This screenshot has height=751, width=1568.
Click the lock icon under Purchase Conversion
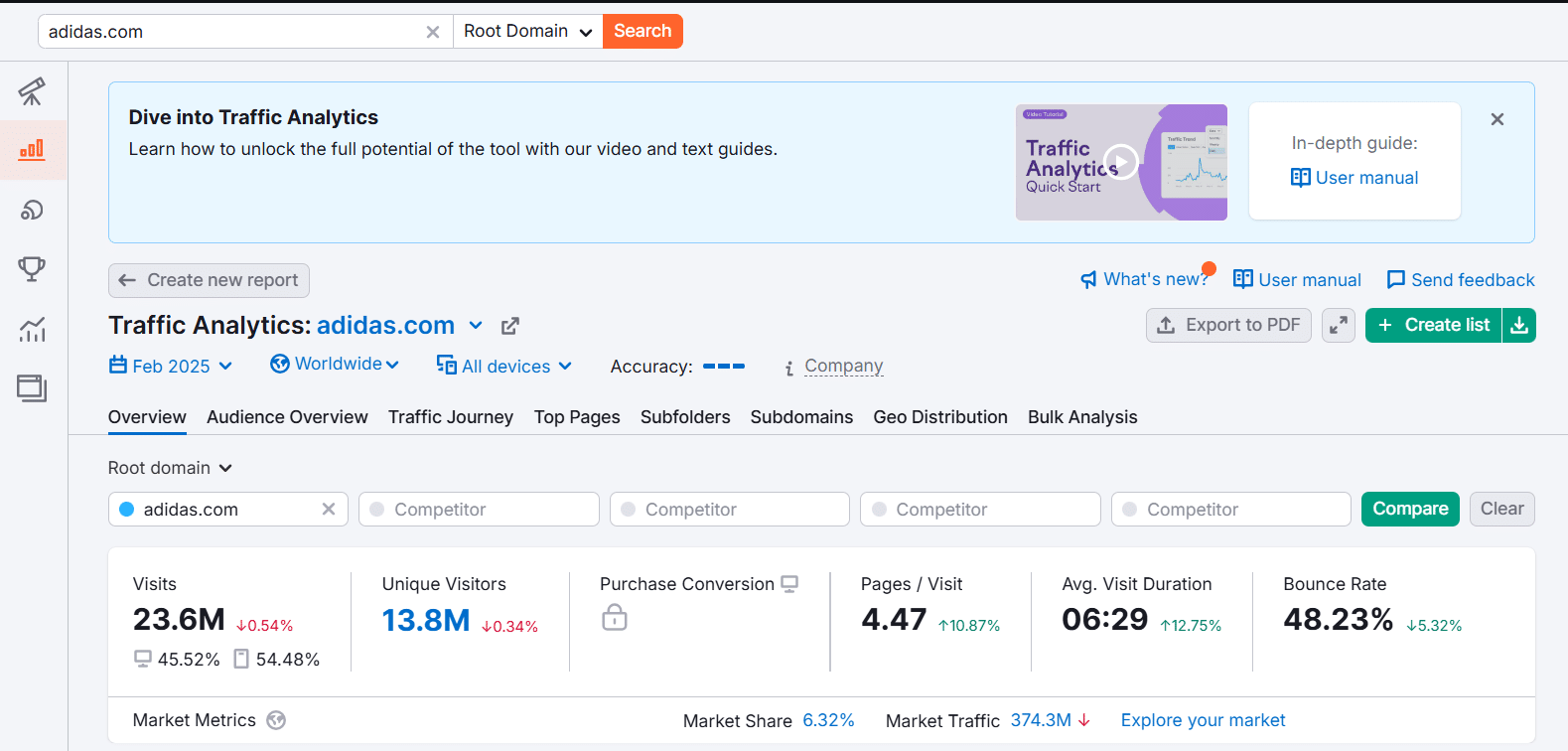point(615,617)
